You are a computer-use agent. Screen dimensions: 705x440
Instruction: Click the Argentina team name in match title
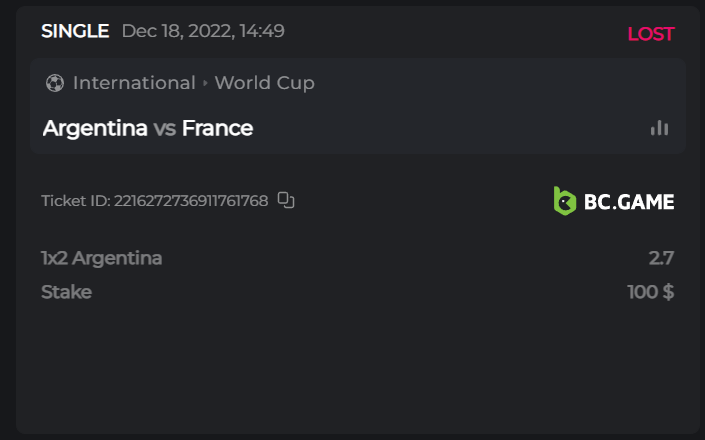coord(95,128)
